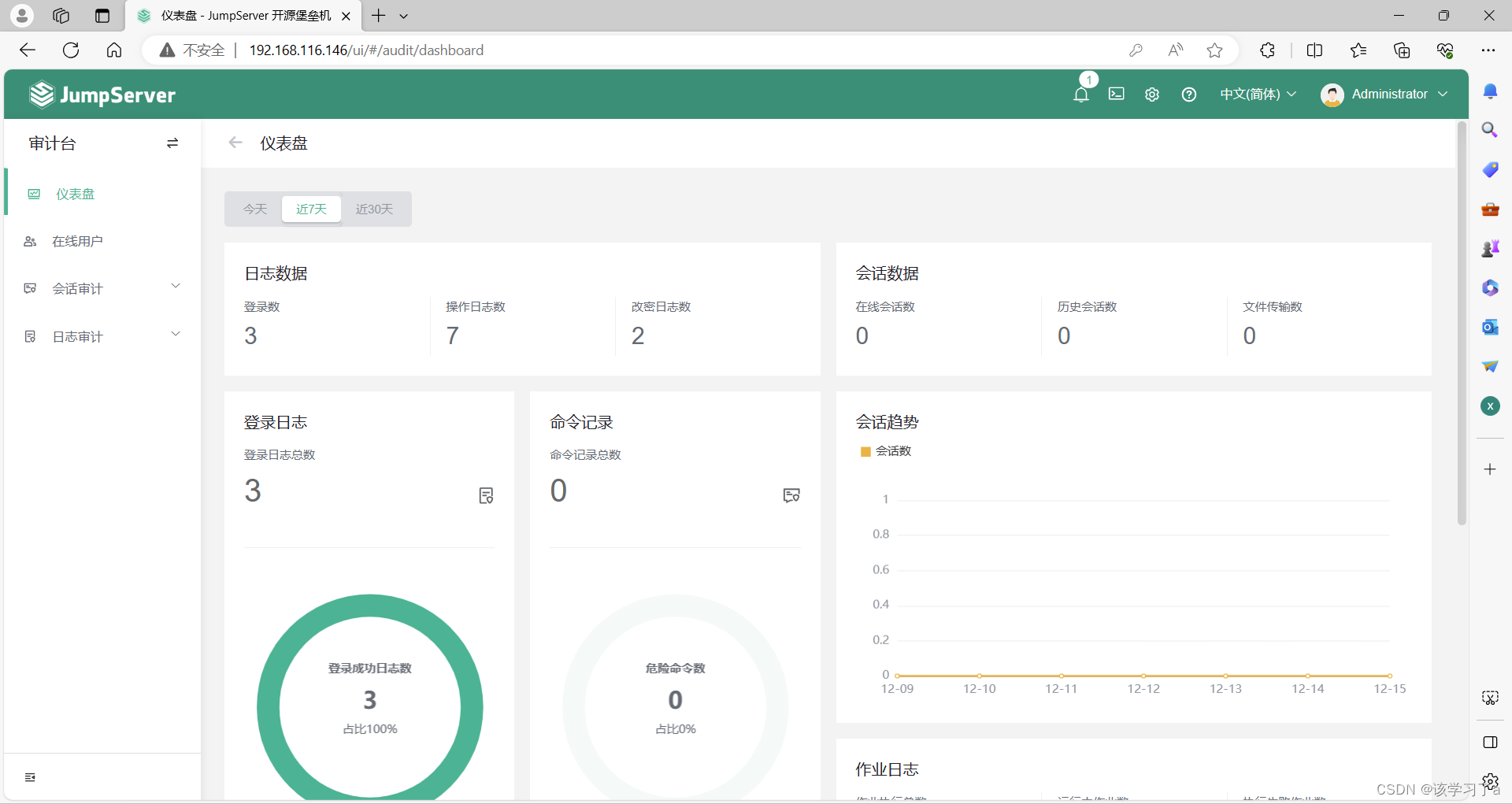Screen dimensions: 1512x804
Task: Open command record icon in 命令记录 card
Action: pyautogui.click(x=791, y=495)
